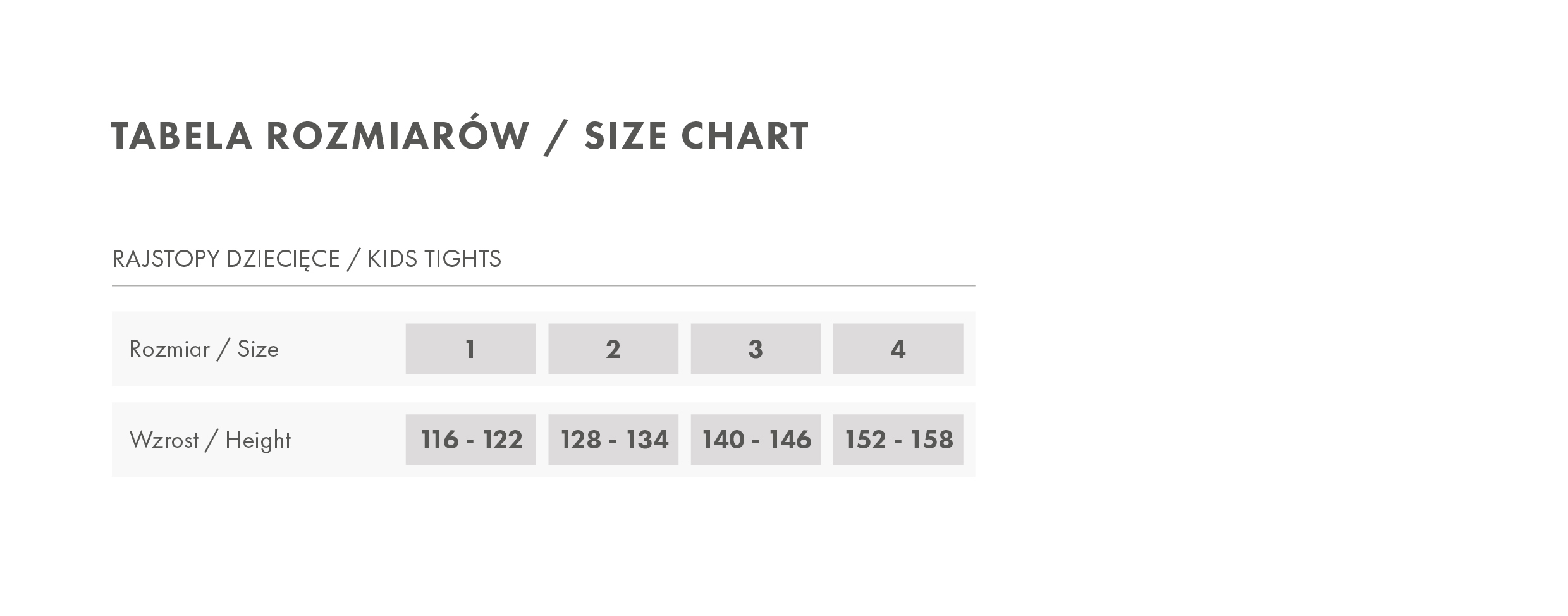The height and width of the screenshot is (616, 1568).
Task: Click the horizontal divider line under heading
Action: click(544, 286)
